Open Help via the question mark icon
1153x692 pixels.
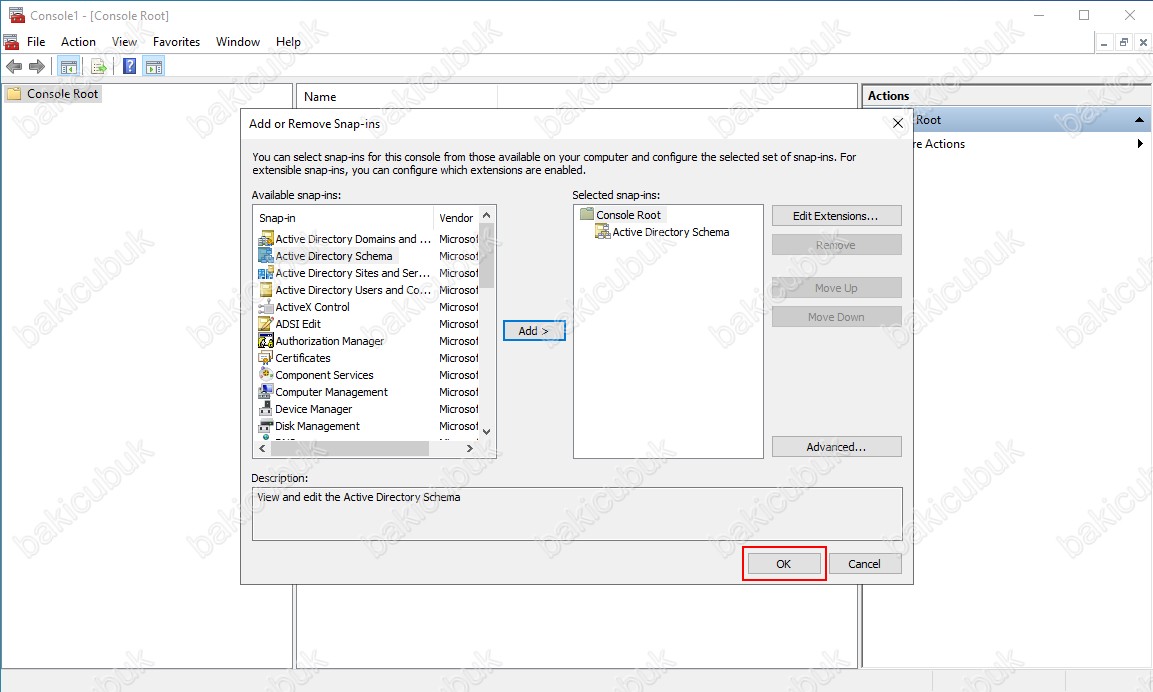pos(129,67)
